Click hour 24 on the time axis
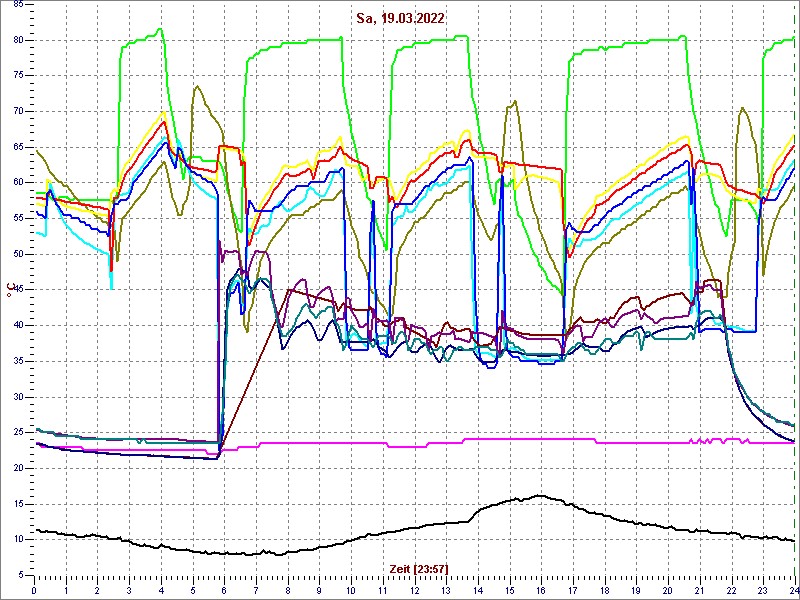The image size is (800, 600). coord(793,589)
